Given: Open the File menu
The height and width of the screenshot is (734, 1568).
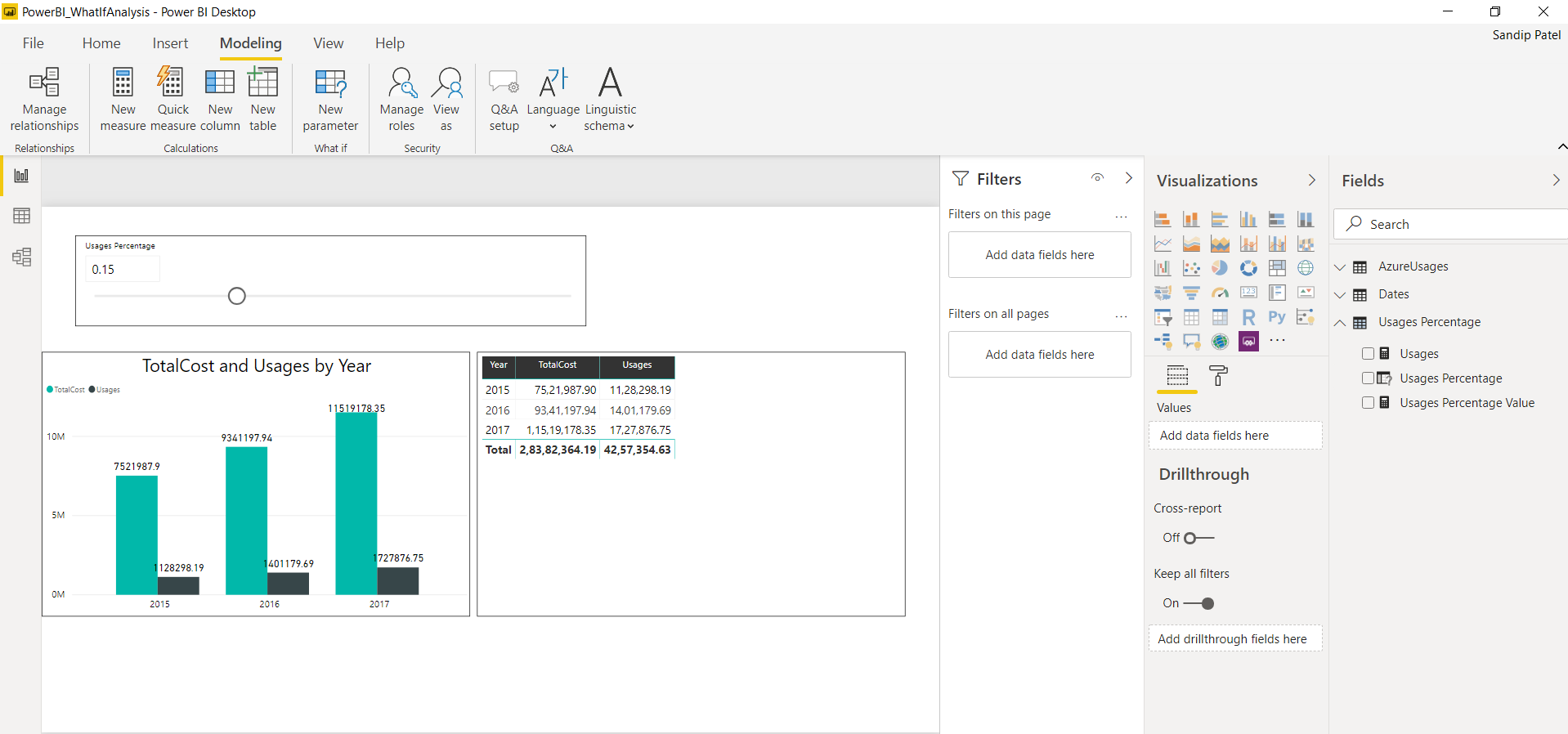Looking at the screenshot, I should (x=34, y=43).
